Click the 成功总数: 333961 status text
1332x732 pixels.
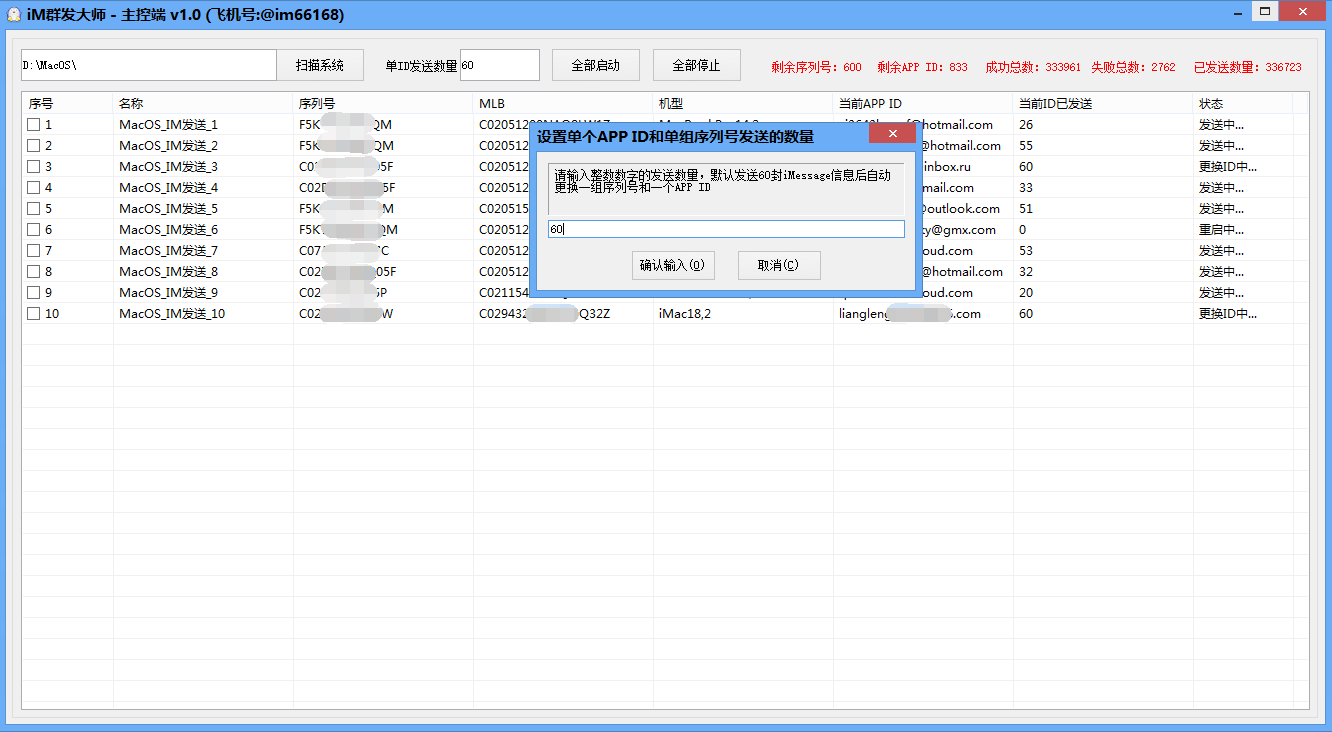(1033, 68)
